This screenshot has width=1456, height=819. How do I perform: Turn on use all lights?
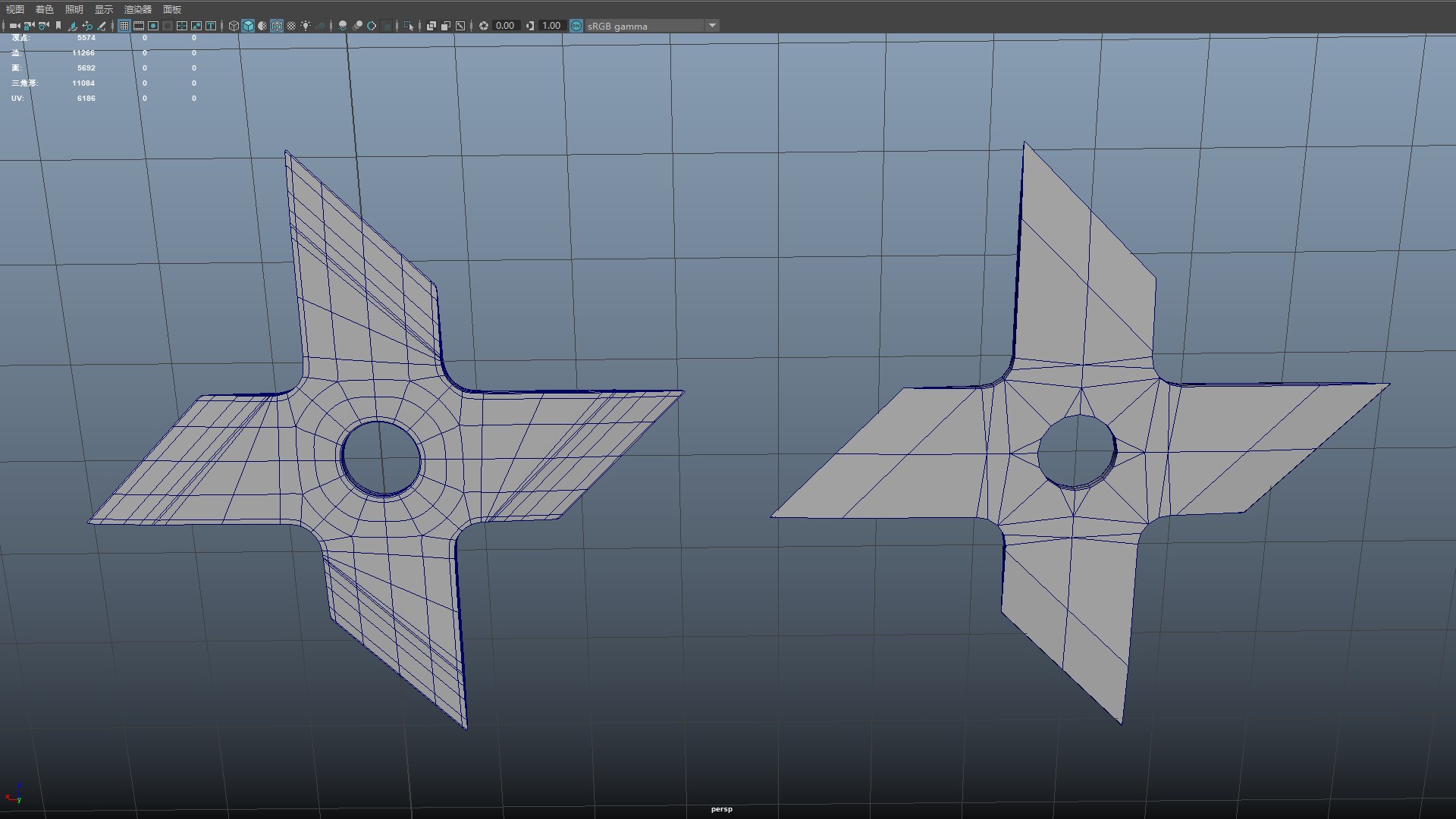pos(306,26)
